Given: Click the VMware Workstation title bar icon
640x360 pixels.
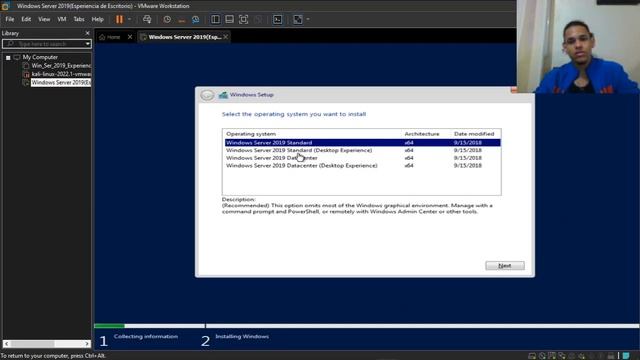Looking at the screenshot, I should [x=5, y=6].
